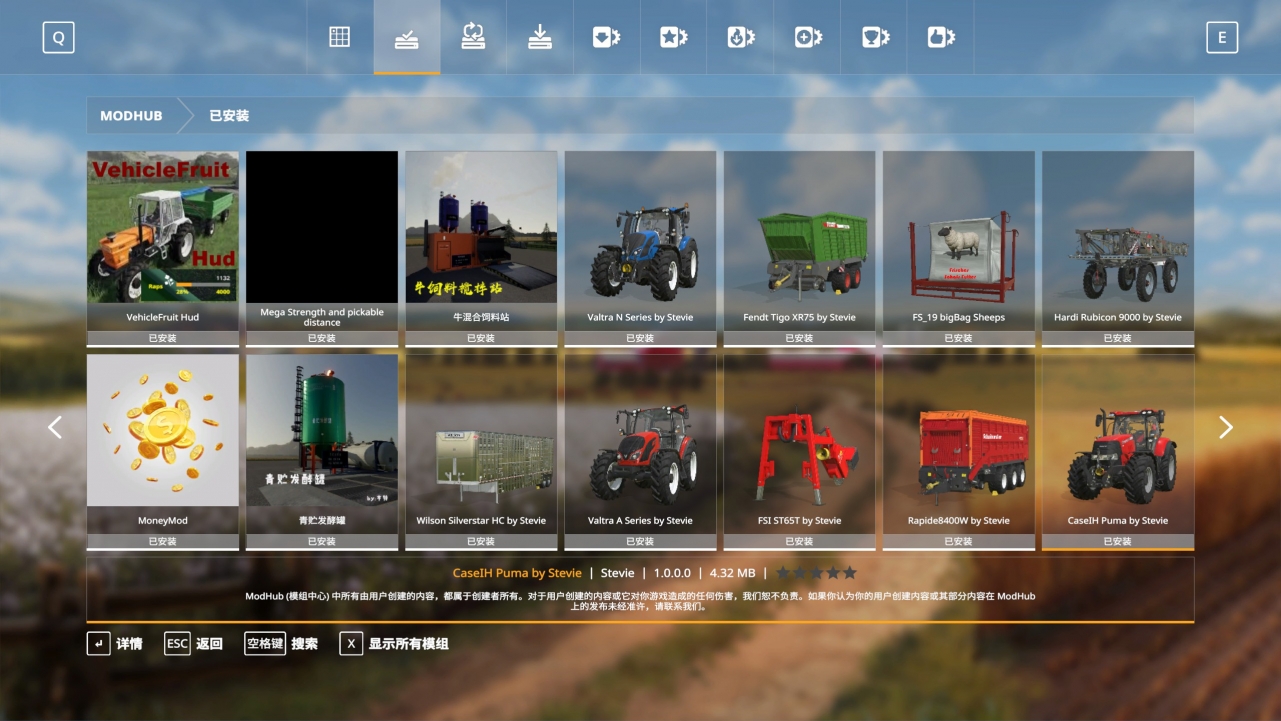Select Wilson Silverstar HC by Stevie mod
This screenshot has height=721, width=1281.
click(x=481, y=451)
